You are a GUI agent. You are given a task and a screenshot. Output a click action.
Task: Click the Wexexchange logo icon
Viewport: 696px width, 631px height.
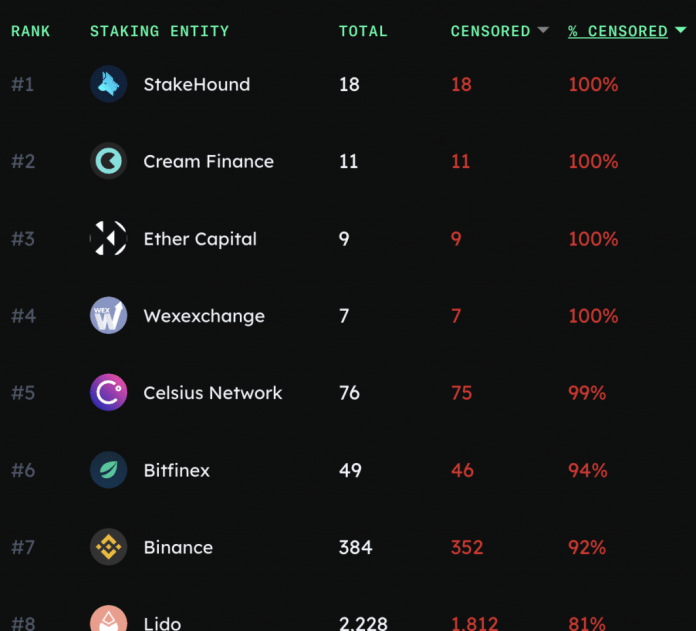pos(108,316)
